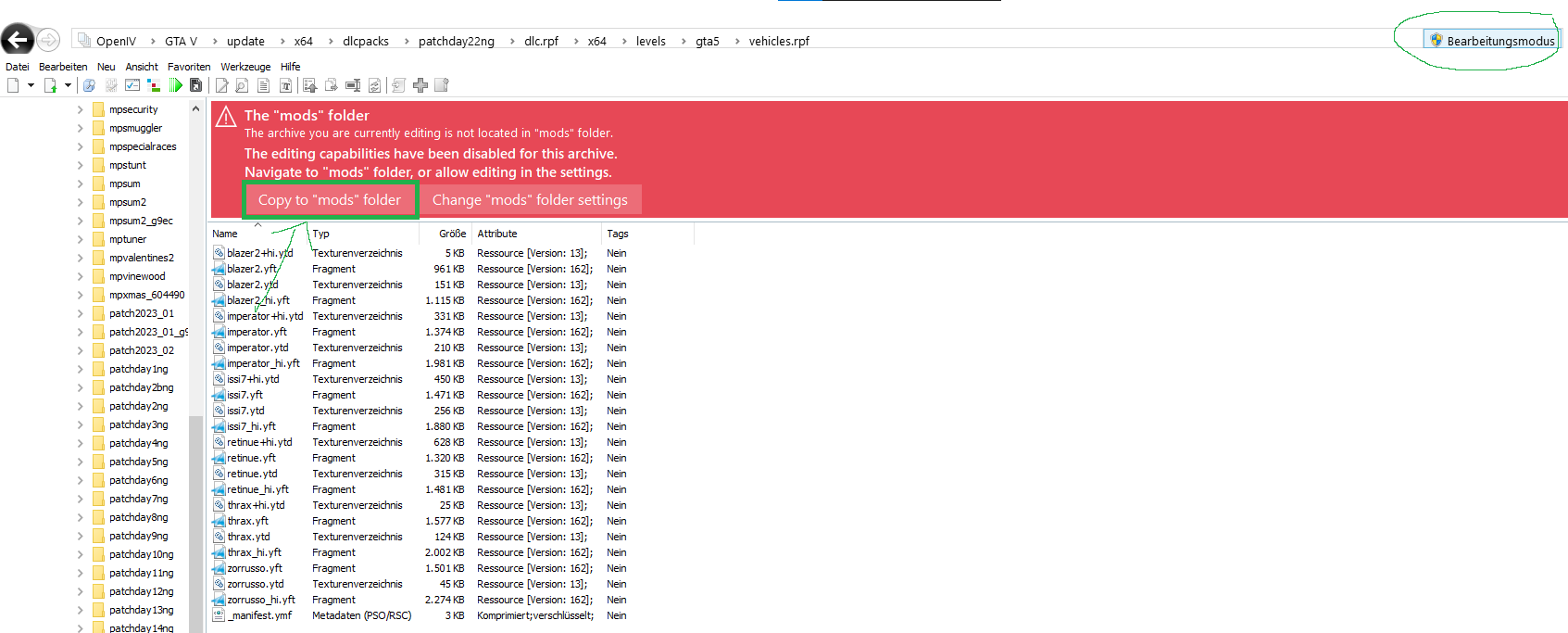Image resolution: width=1568 pixels, height=633 pixels.
Task: Enable Bearbeitungsmodus edit mode button
Action: (x=1491, y=40)
